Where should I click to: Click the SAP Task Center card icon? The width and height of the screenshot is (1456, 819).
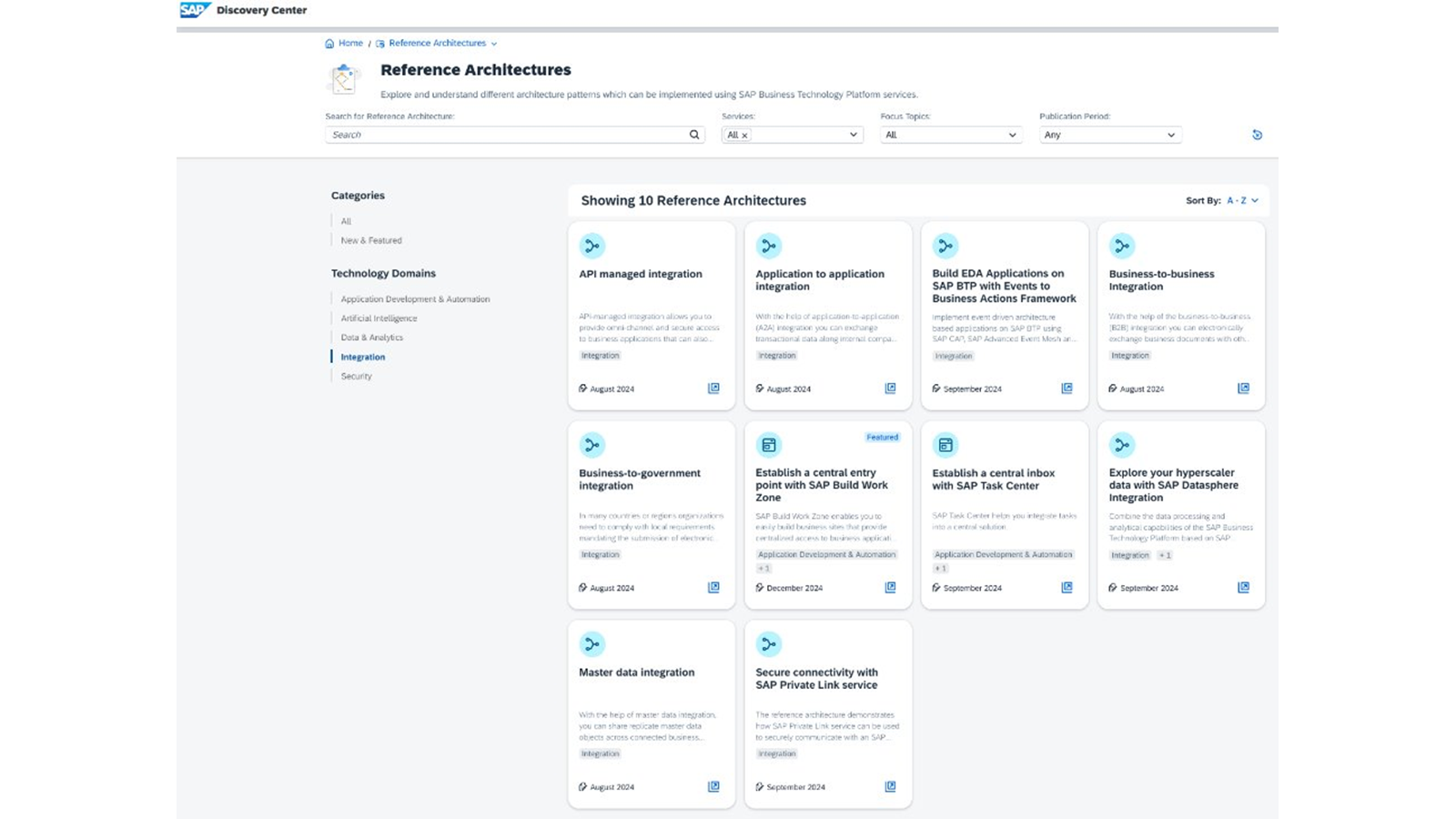[945, 445]
